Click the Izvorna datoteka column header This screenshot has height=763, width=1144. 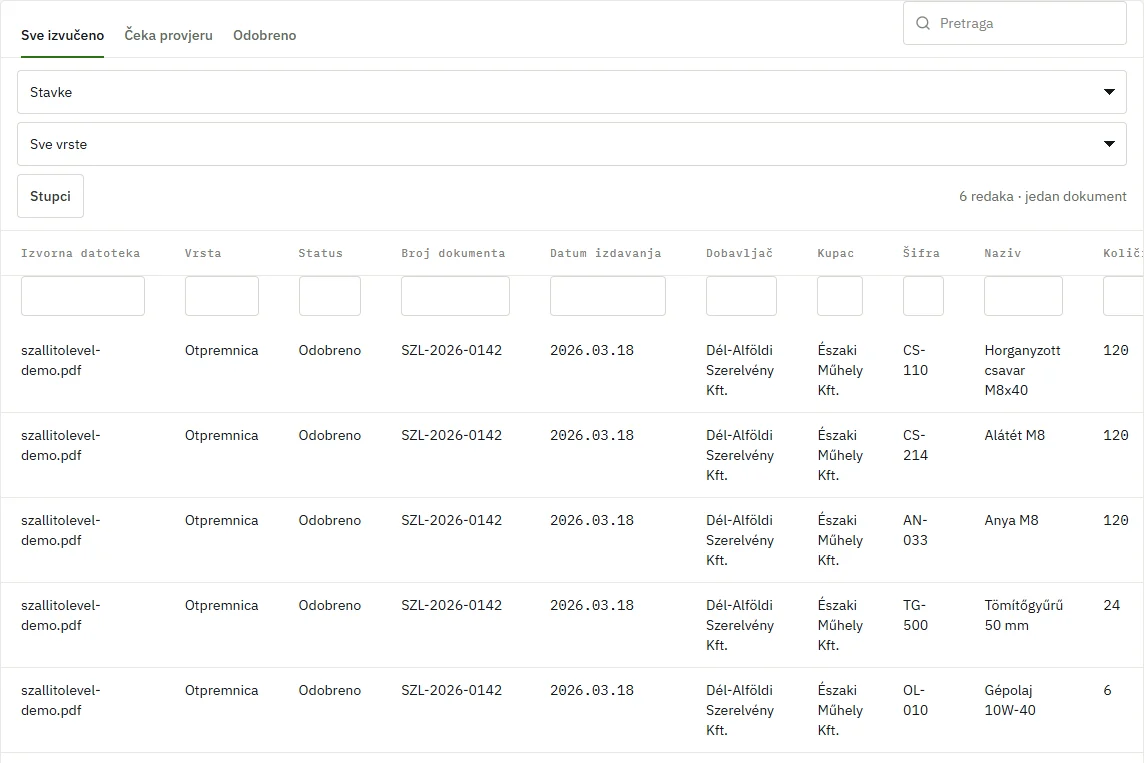80,253
